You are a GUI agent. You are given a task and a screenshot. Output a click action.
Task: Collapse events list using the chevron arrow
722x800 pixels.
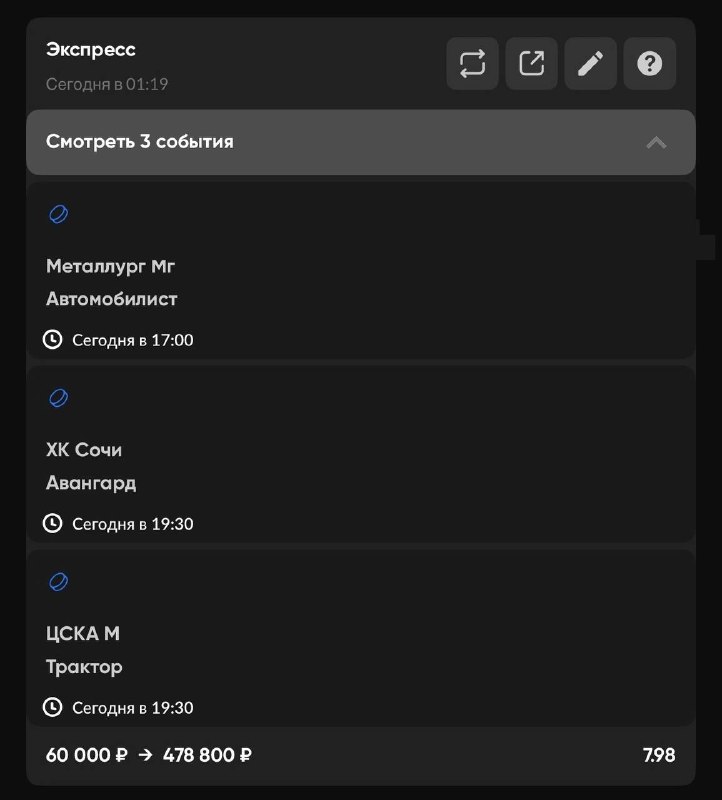tap(656, 142)
